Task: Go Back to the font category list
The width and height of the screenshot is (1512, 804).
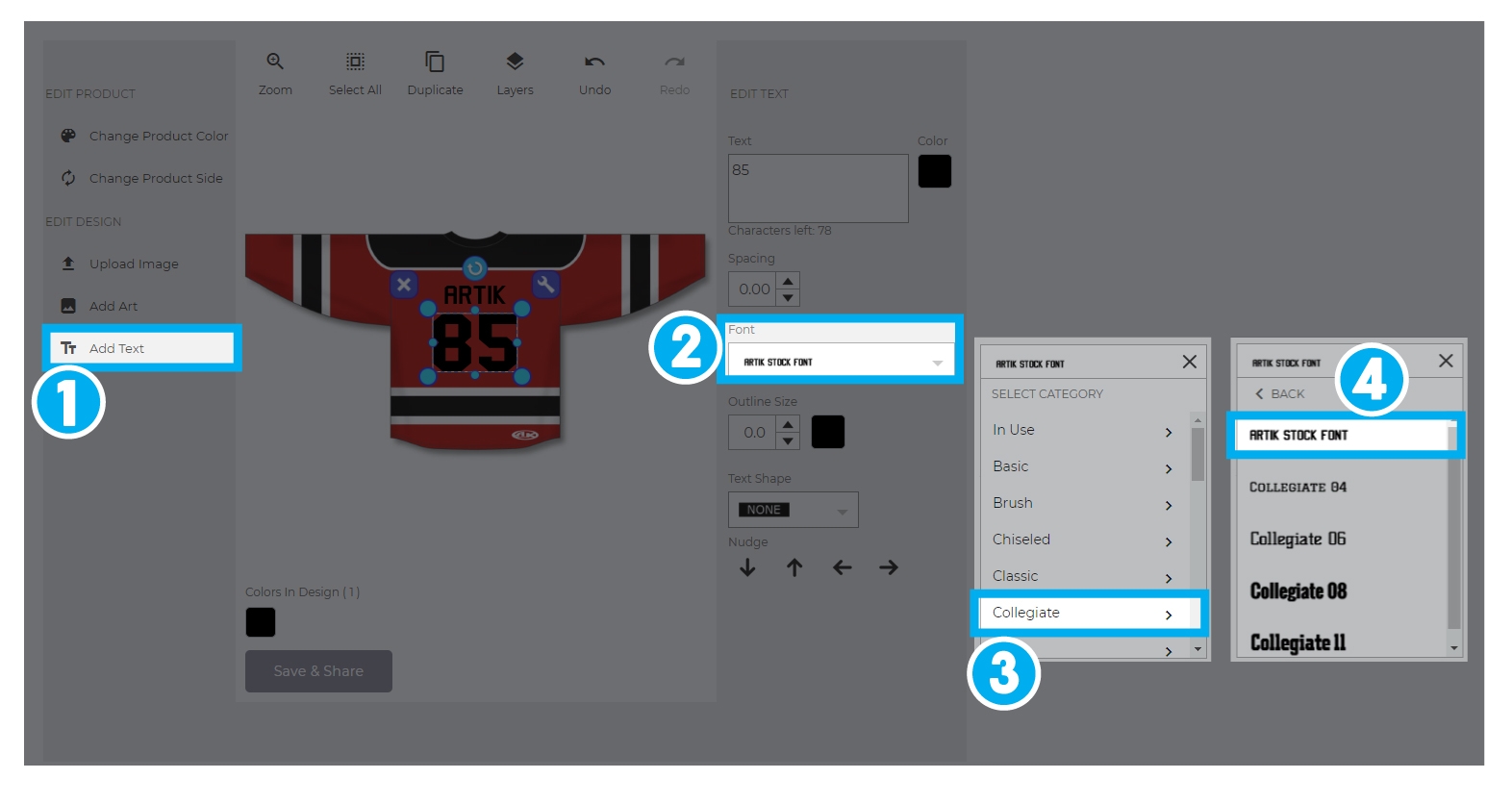Action: point(1280,393)
